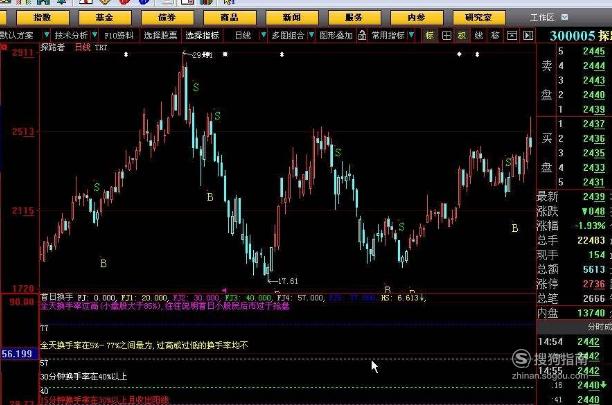The image size is (612, 405).
Task: Select the 服务 tab
Action: 354,18
